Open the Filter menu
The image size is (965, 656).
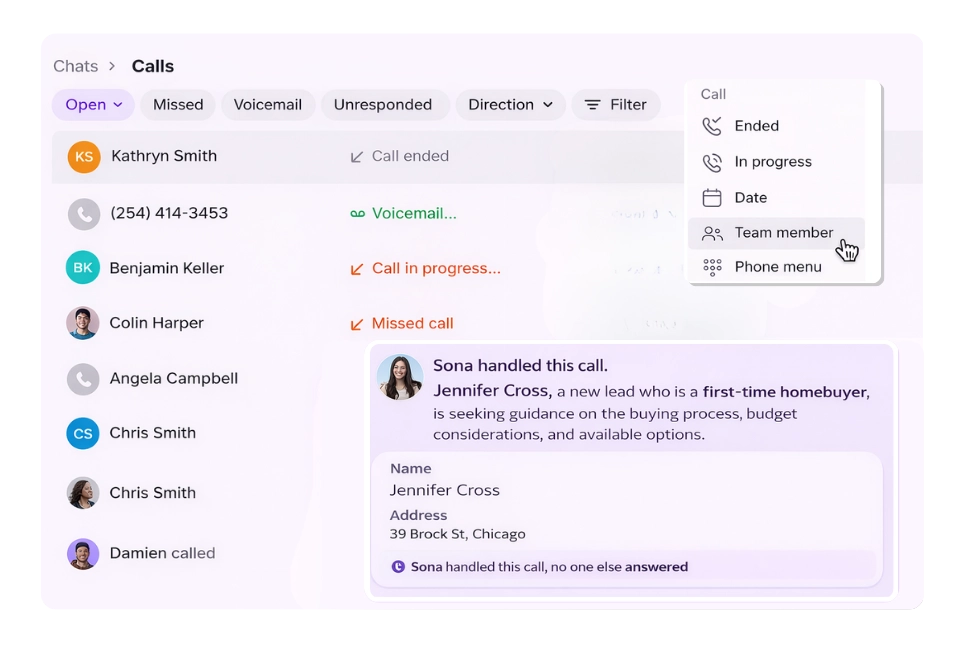(x=615, y=105)
